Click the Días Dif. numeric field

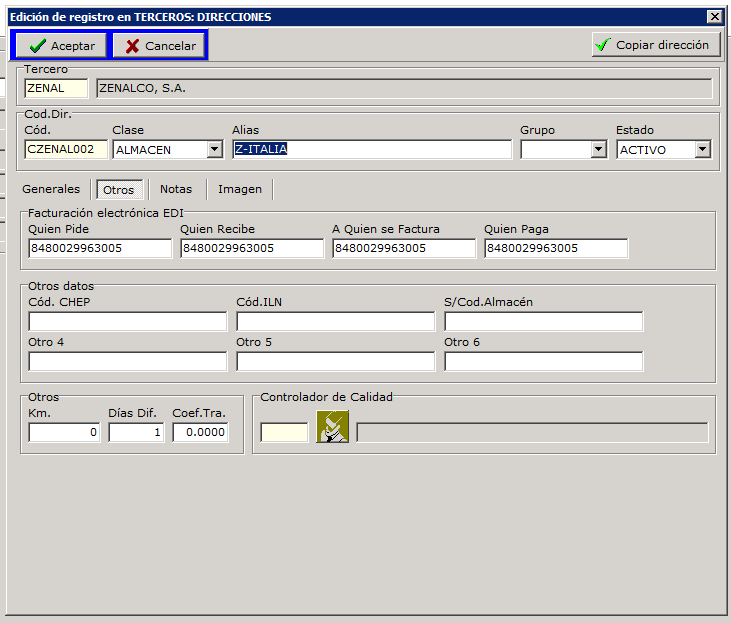coord(136,433)
